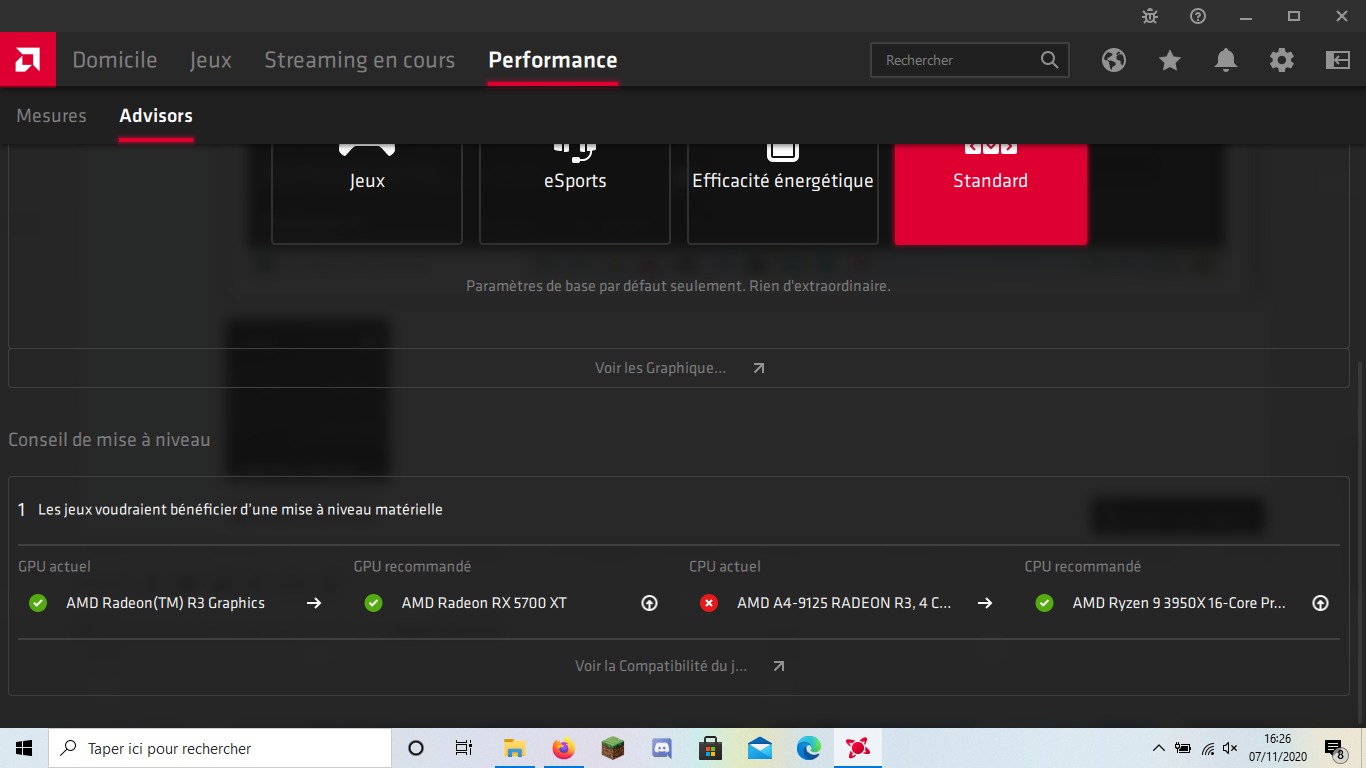Expand hidden system tray icons chevron
Viewport: 1366px width, 768px height.
coord(1159,748)
